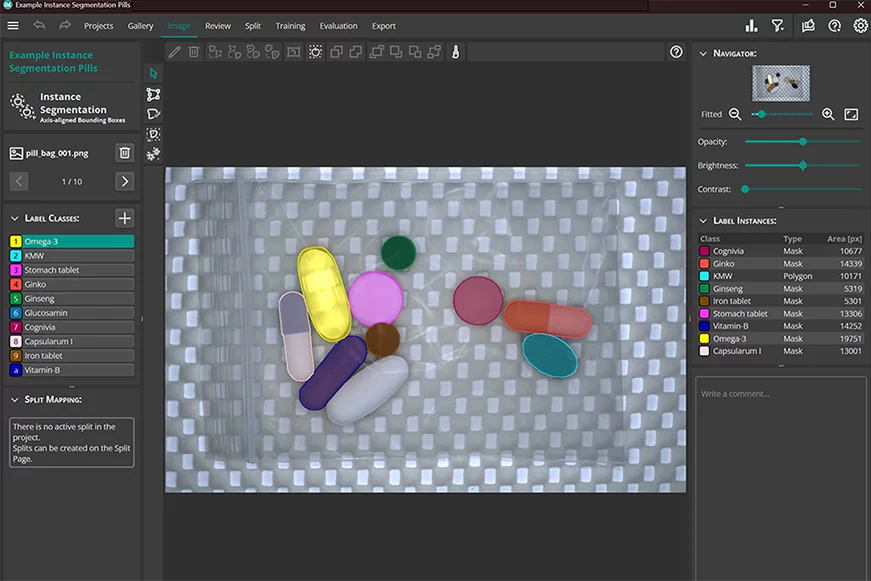Zoom out using the navigator magnifier

pyautogui.click(x=735, y=115)
